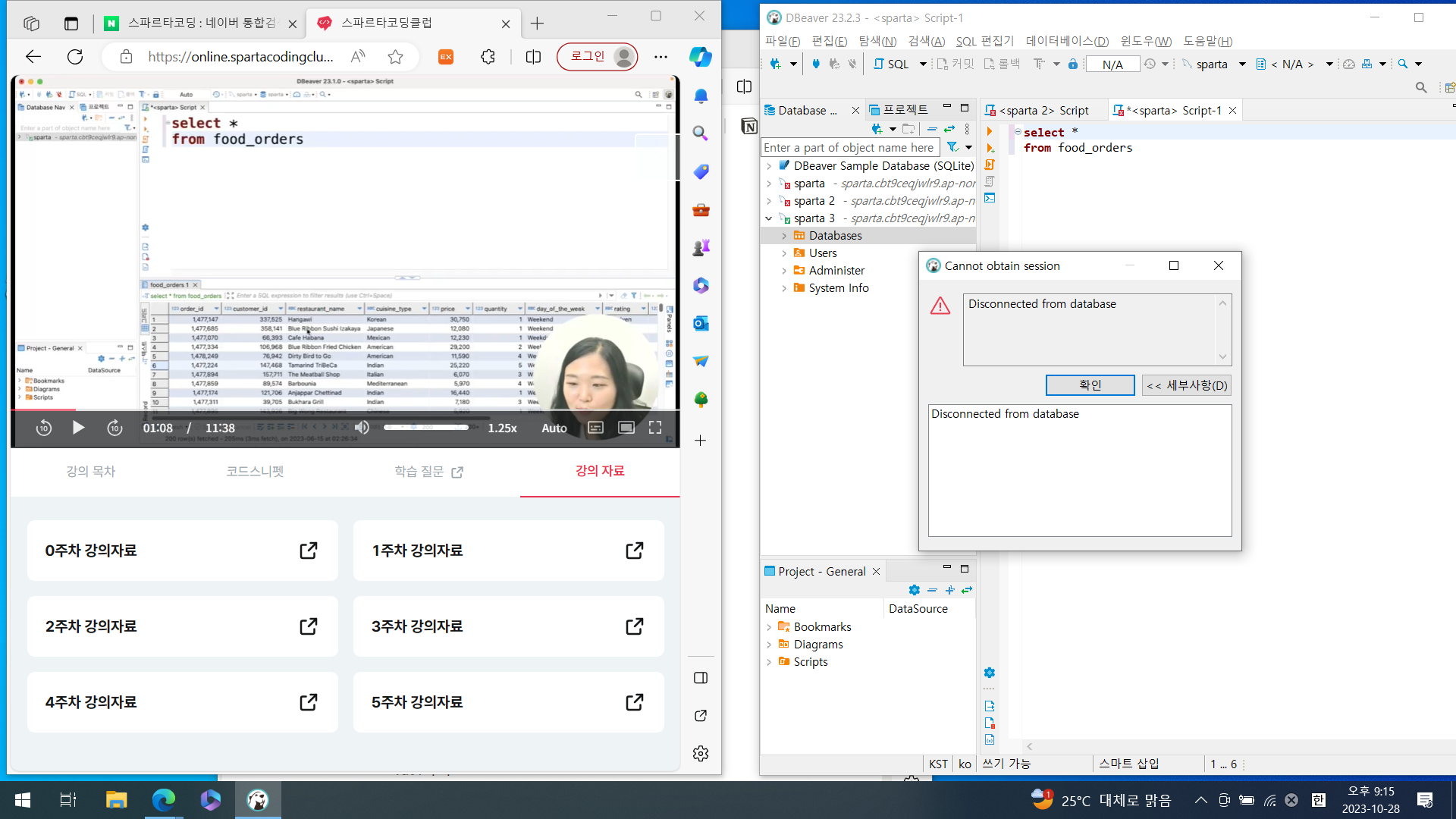This screenshot has width=1456, height=819.
Task: Open the project settings gear in Project panel
Action: tap(915, 590)
